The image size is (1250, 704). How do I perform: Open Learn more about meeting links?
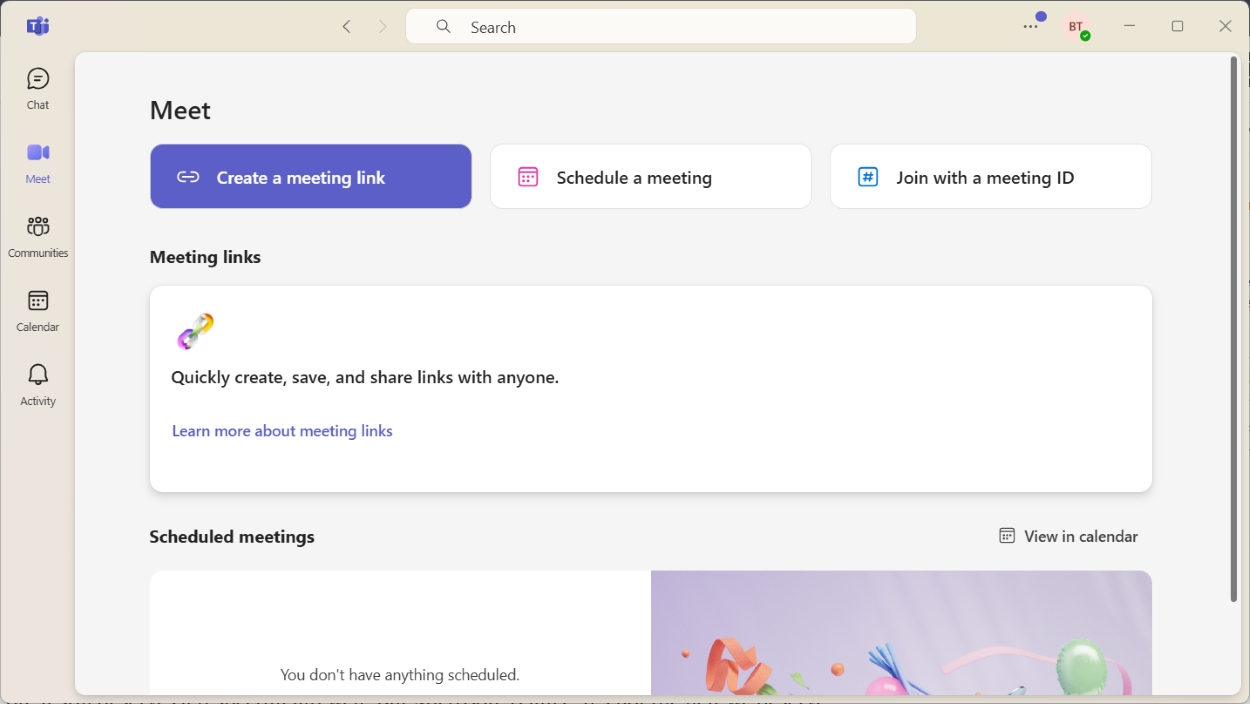tap(282, 430)
